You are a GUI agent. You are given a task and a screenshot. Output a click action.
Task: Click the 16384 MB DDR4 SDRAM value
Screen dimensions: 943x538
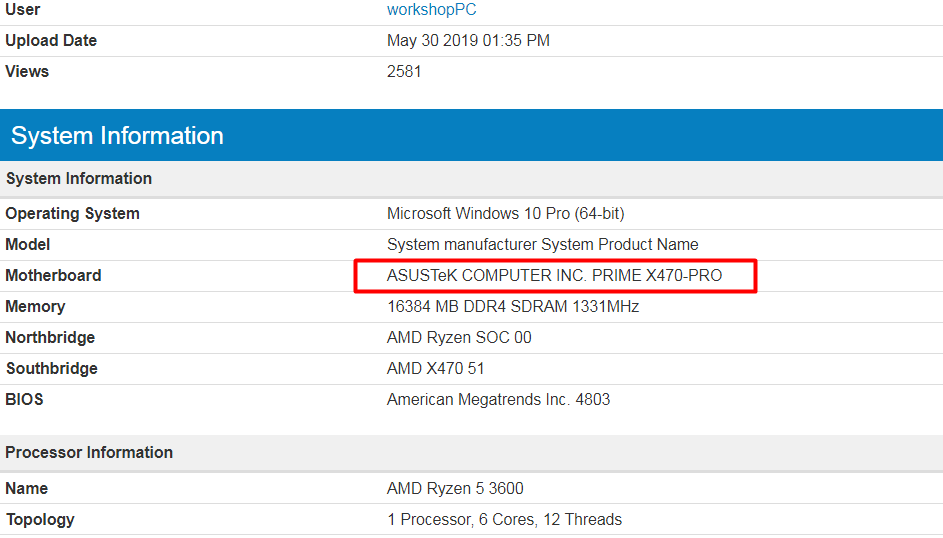tap(512, 307)
